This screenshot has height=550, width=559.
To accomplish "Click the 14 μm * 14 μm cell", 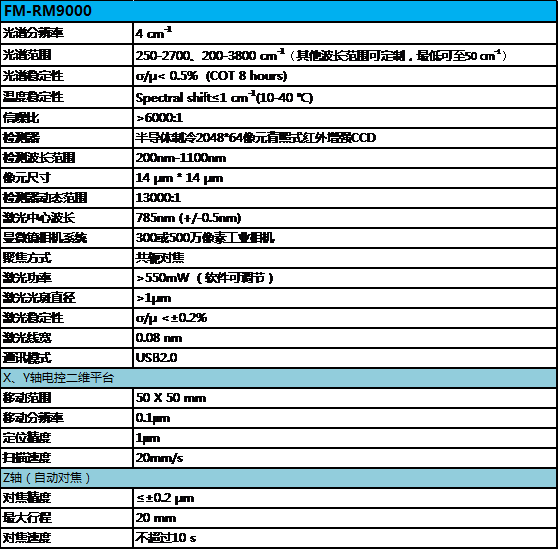I will pos(344,178).
